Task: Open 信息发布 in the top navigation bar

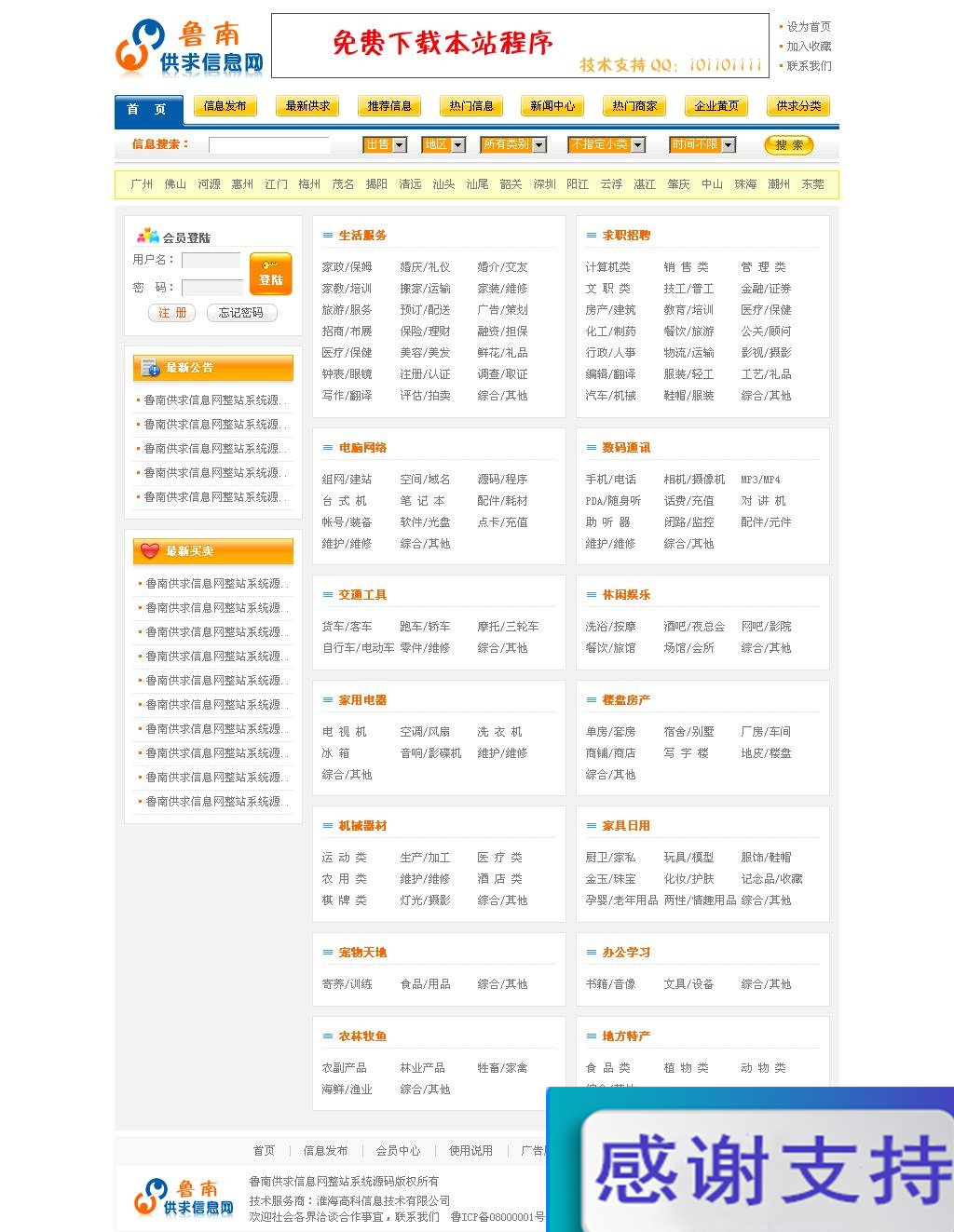Action: point(225,106)
